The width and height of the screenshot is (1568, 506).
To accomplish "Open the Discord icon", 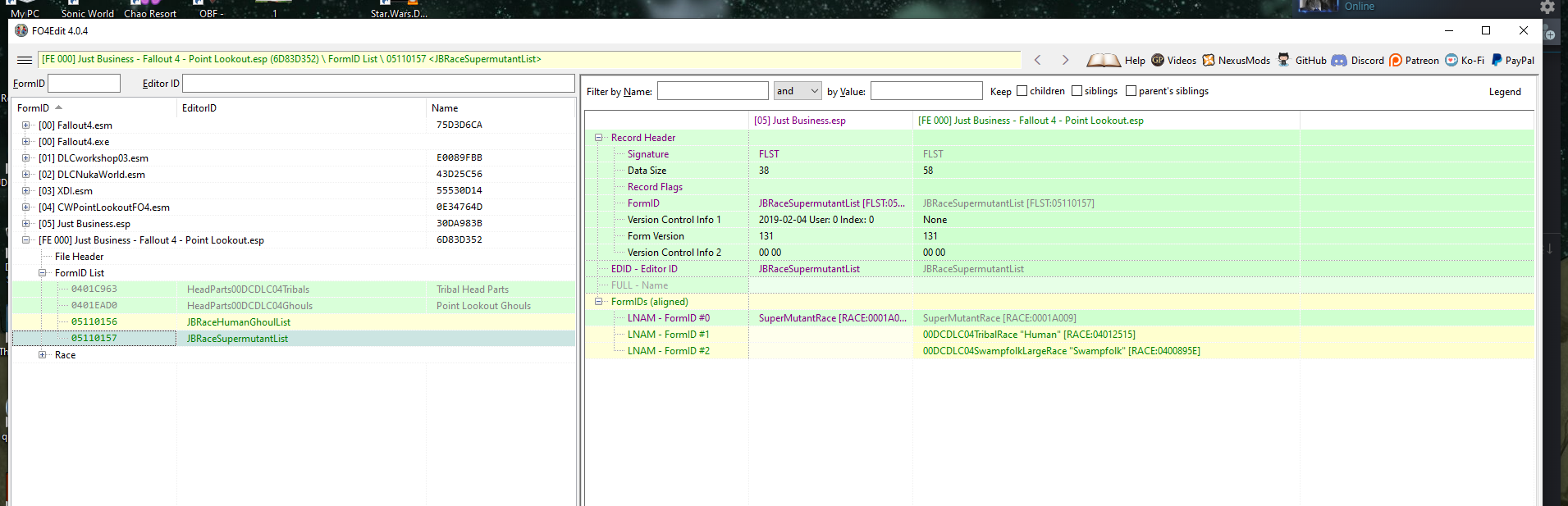I will 1339,60.
